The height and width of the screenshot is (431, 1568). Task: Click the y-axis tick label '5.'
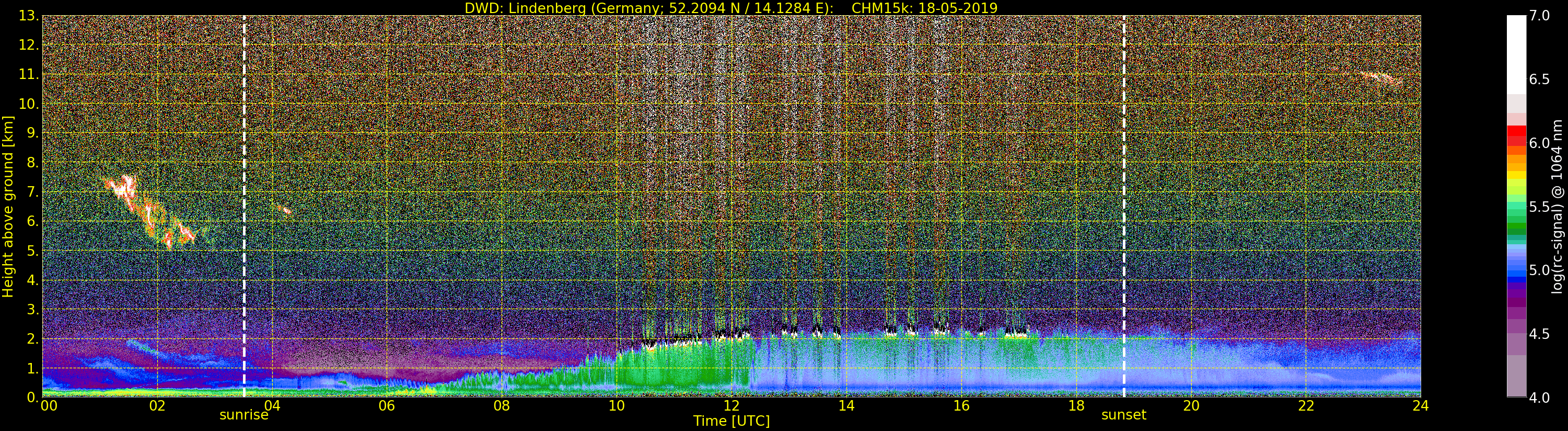point(33,251)
